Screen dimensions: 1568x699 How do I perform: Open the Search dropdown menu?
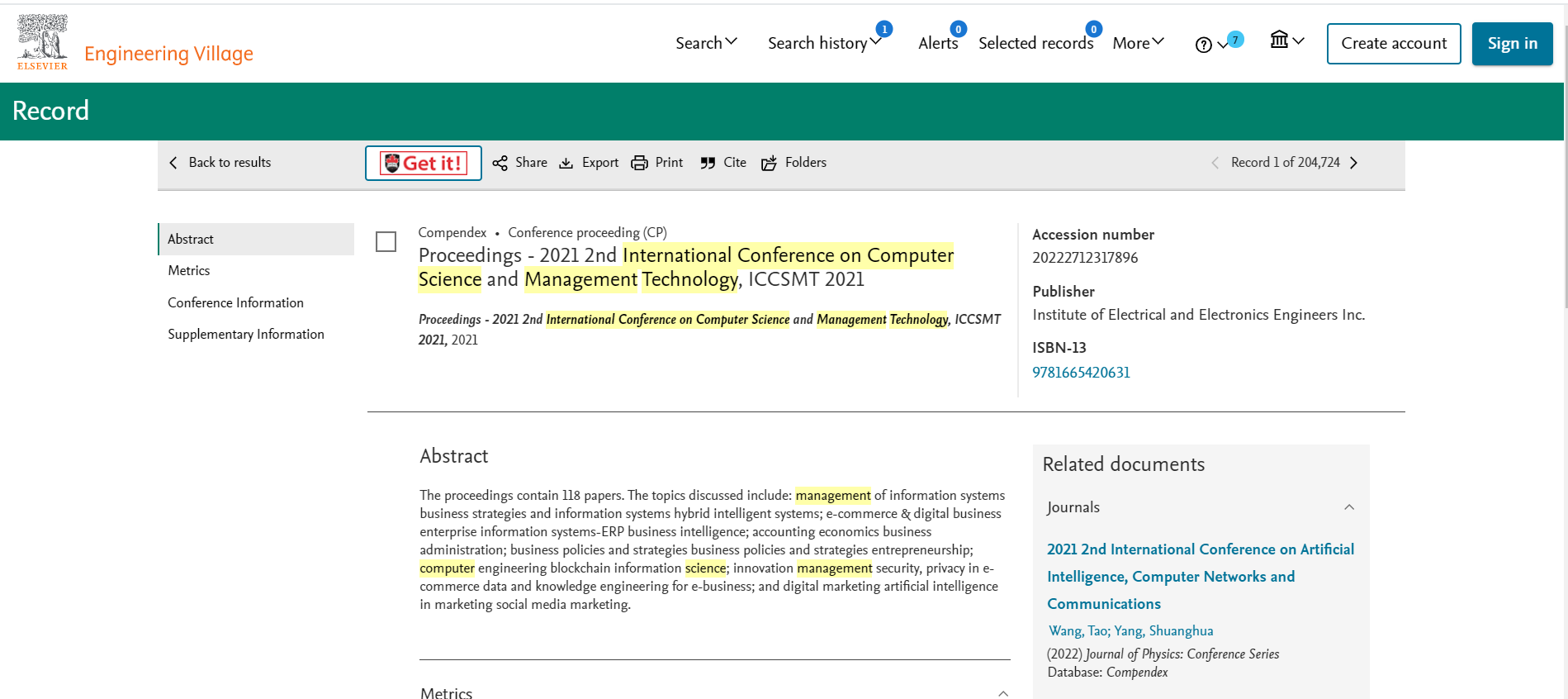tap(706, 43)
